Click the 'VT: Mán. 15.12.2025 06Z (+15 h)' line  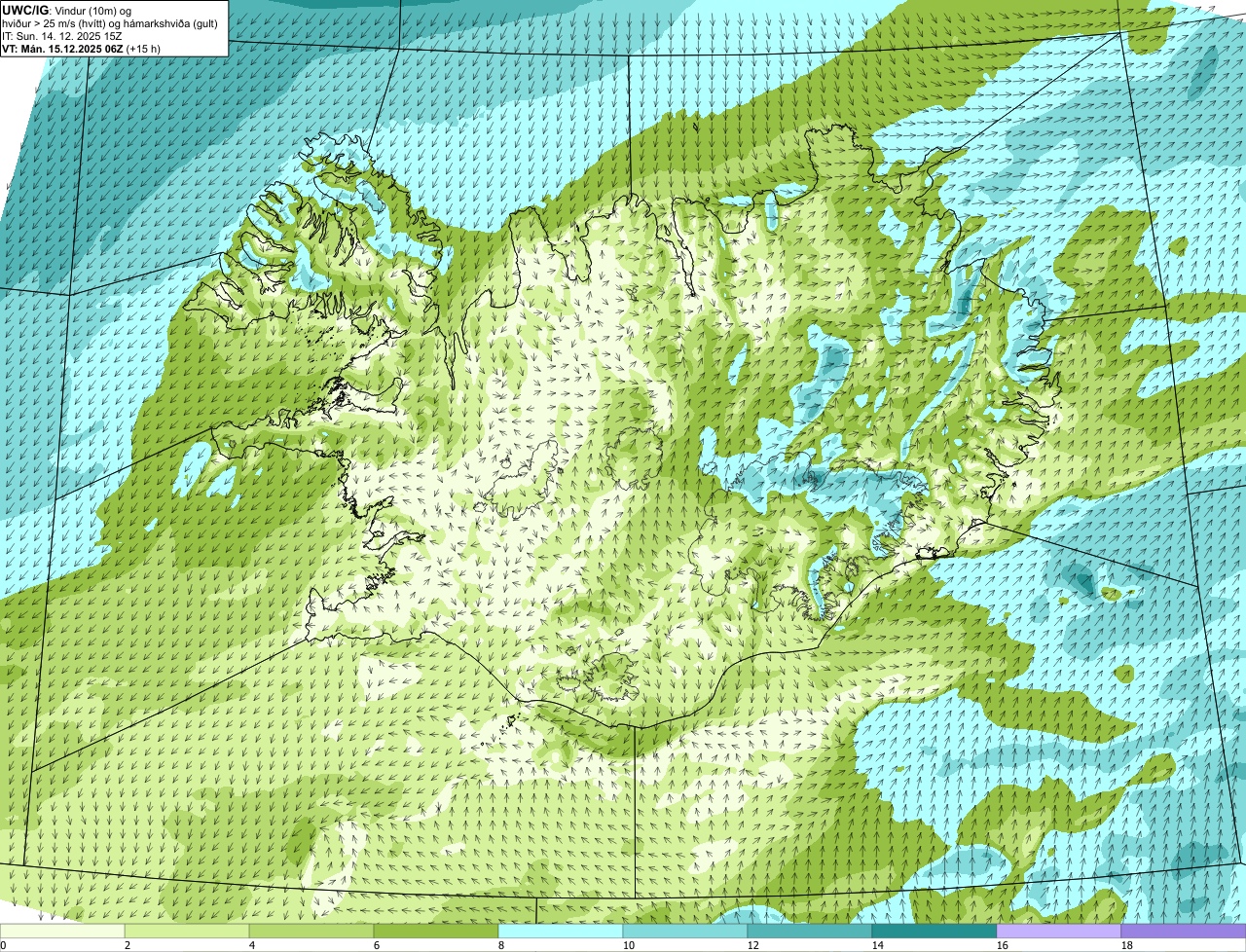tap(81, 48)
